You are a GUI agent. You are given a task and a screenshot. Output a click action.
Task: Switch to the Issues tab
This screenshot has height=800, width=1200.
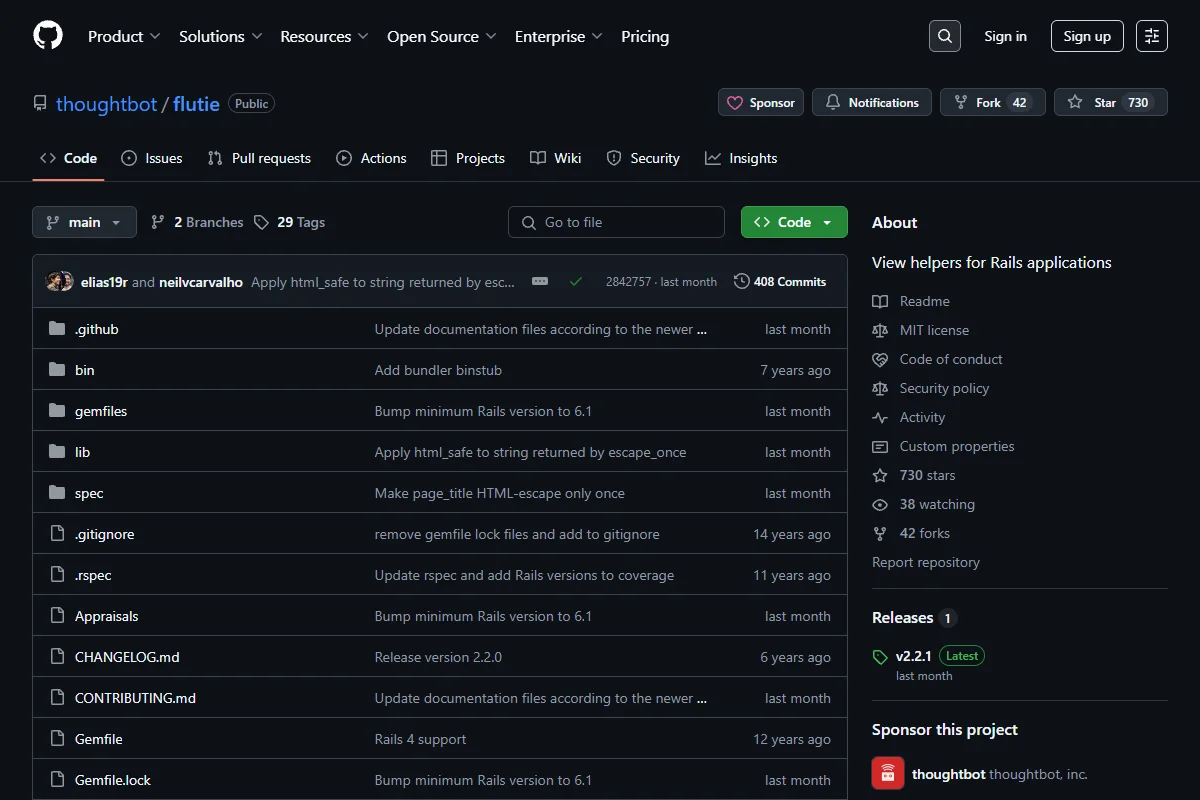[152, 158]
